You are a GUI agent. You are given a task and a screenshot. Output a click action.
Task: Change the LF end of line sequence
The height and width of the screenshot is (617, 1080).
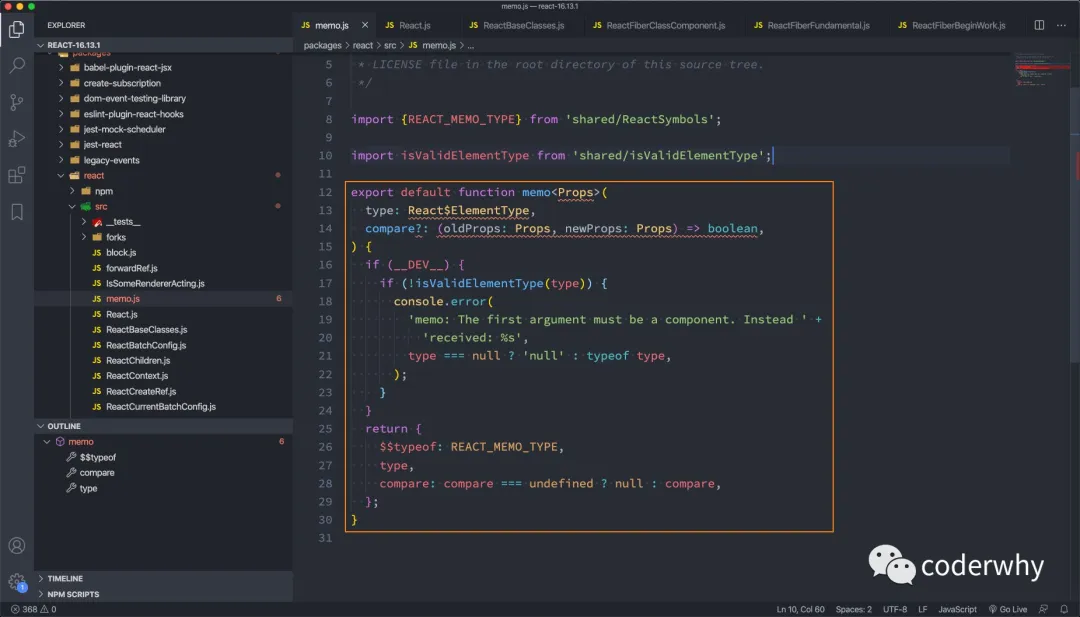click(x=922, y=609)
